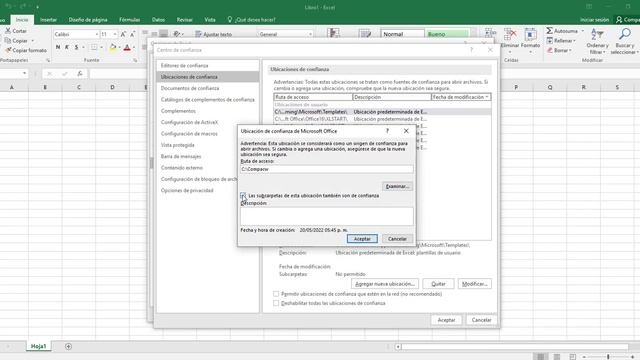This screenshot has width=640, height=360.
Task: Add new sheet with plus icon
Action: coord(68,347)
